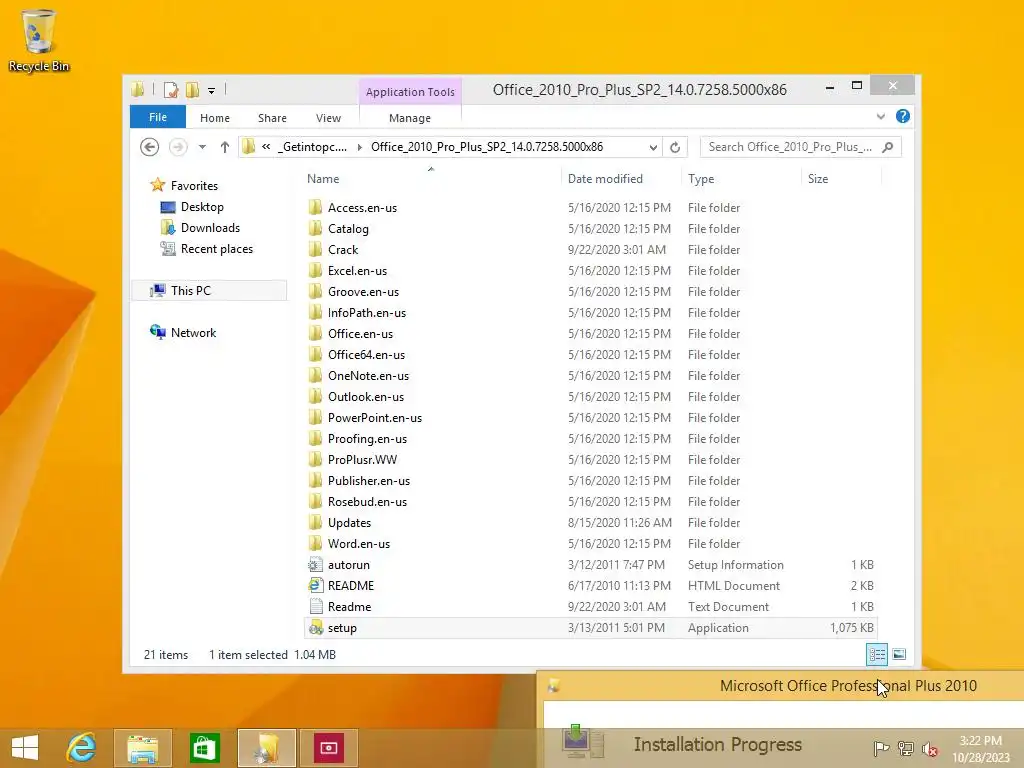Select the Updates folder icon

click(x=315, y=522)
